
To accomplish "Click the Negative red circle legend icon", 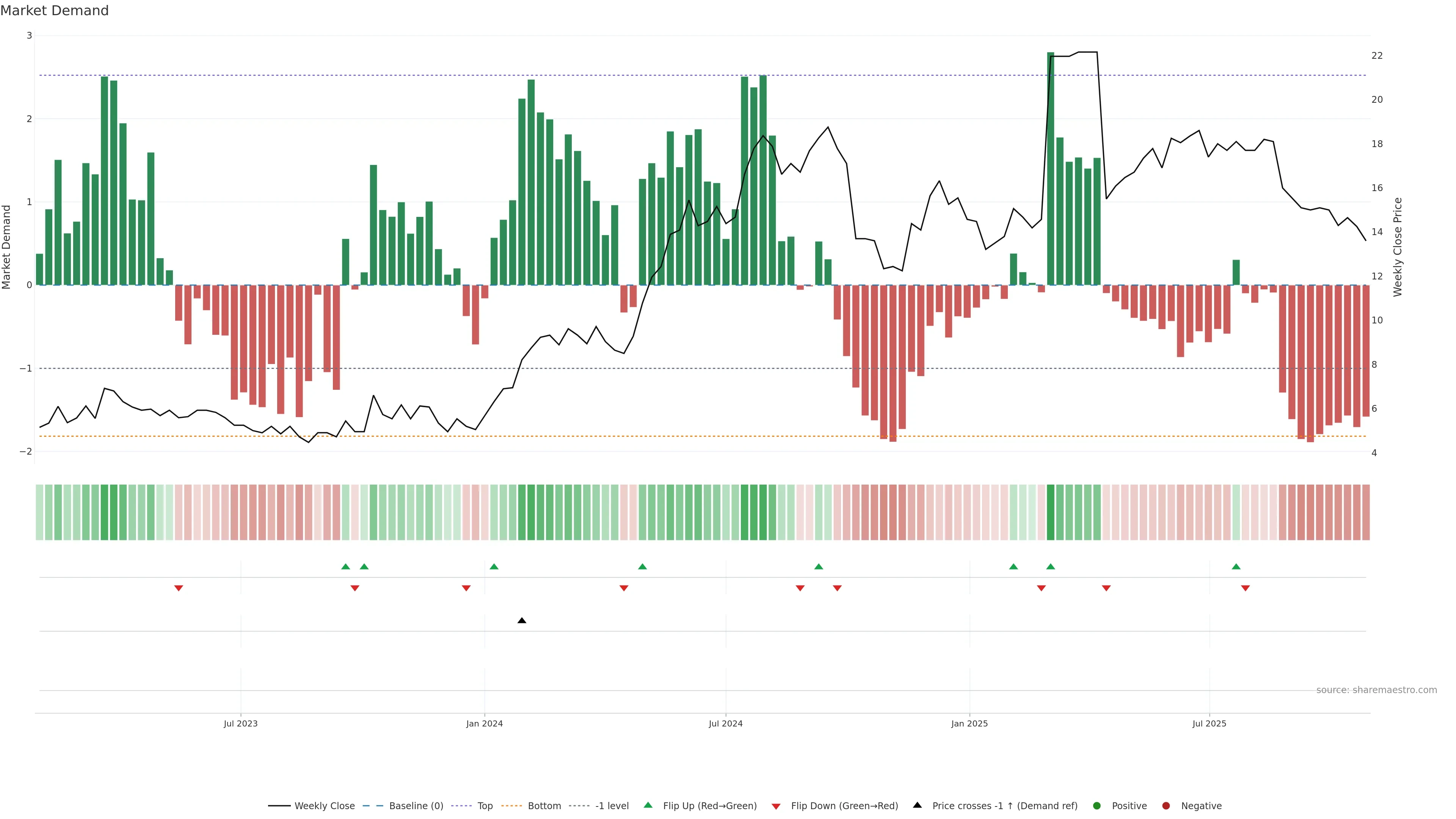I will pos(1166,805).
